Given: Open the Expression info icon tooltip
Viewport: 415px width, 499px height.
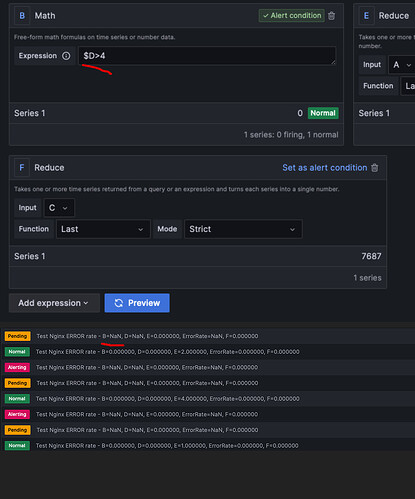Looking at the screenshot, I should 66,56.
